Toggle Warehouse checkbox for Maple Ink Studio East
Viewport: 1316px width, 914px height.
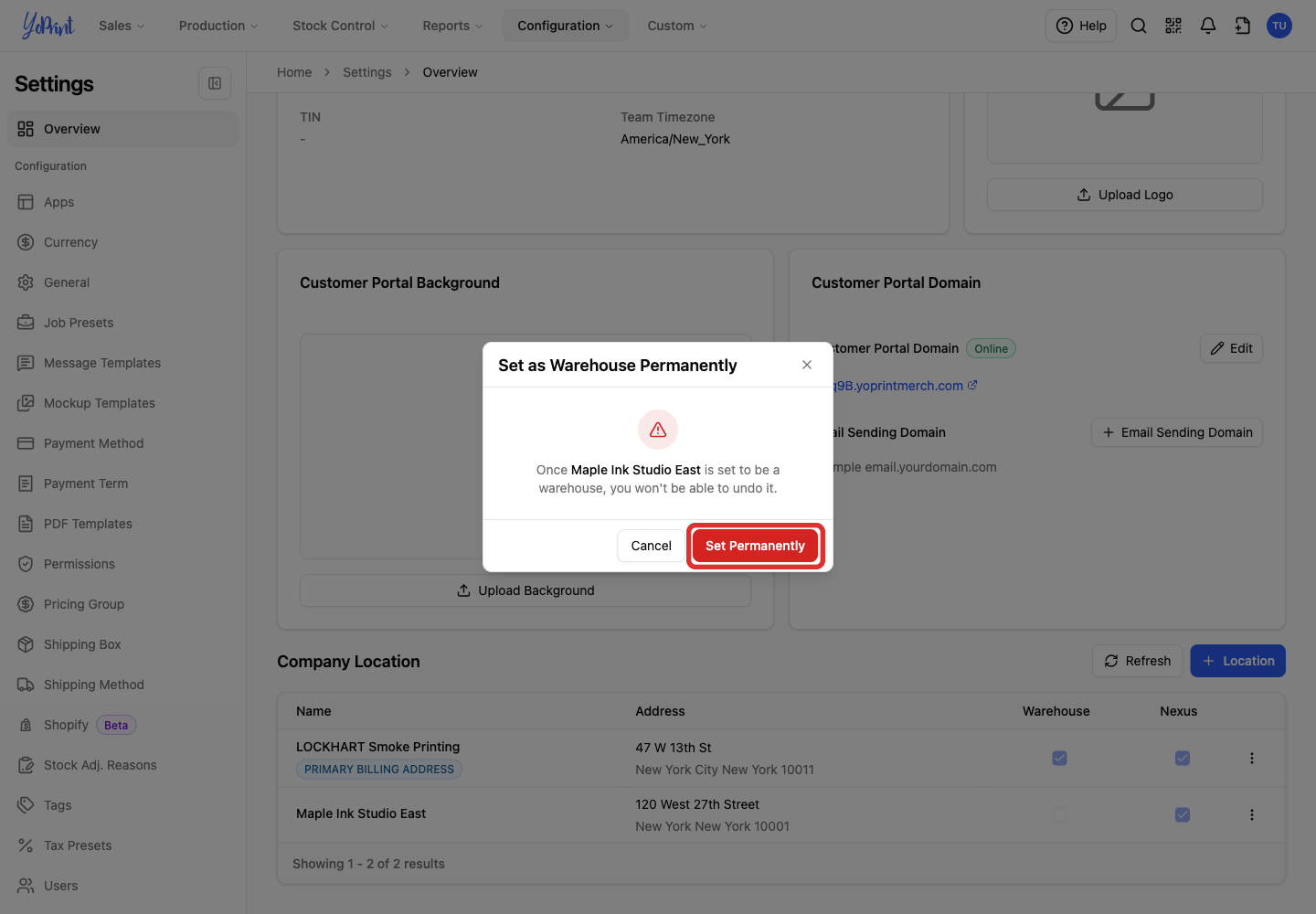click(x=1059, y=814)
